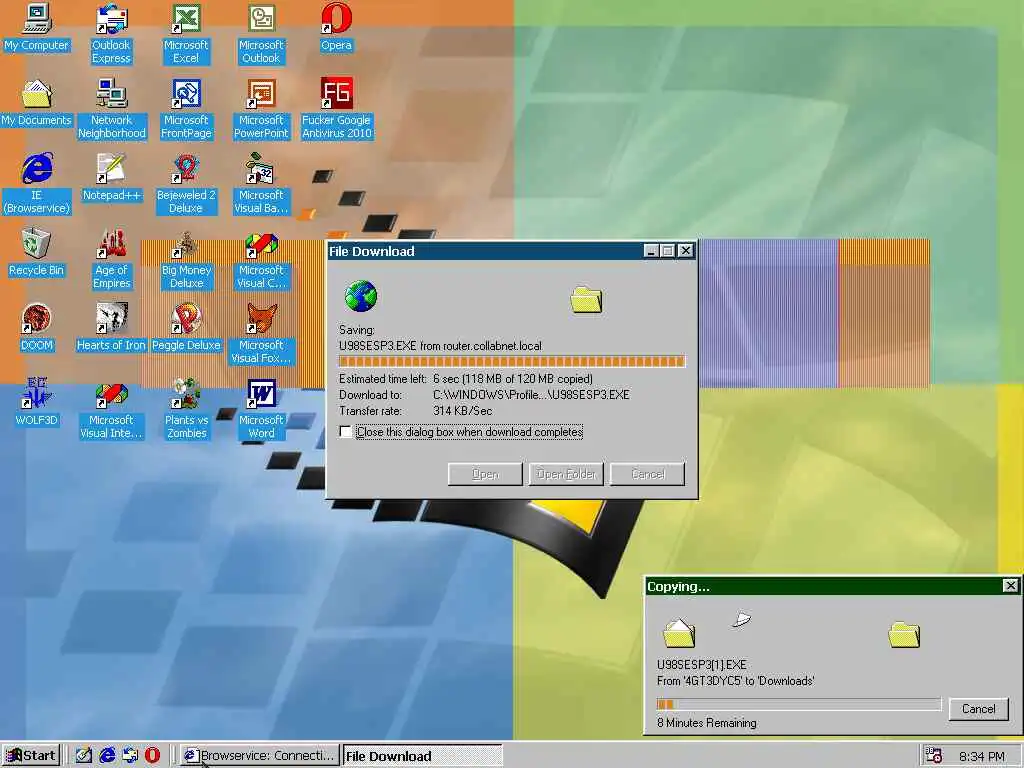
Task: Click the 8:34 PM taskbar clock
Action: 982,756
